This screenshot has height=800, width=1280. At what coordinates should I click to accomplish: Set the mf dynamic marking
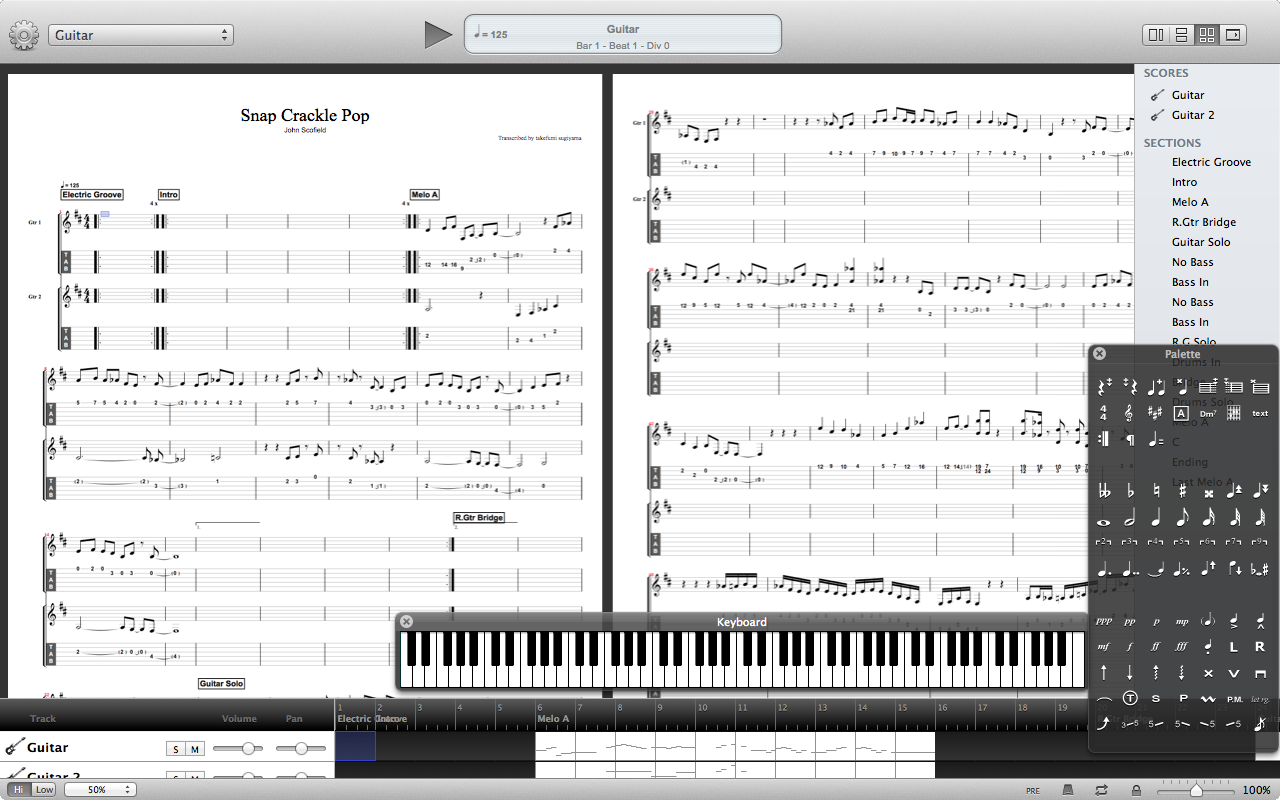pyautogui.click(x=1103, y=647)
